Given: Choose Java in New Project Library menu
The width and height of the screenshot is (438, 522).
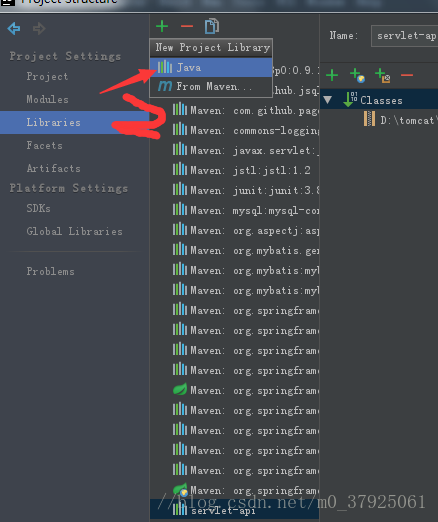Looking at the screenshot, I should pyautogui.click(x=211, y=68).
